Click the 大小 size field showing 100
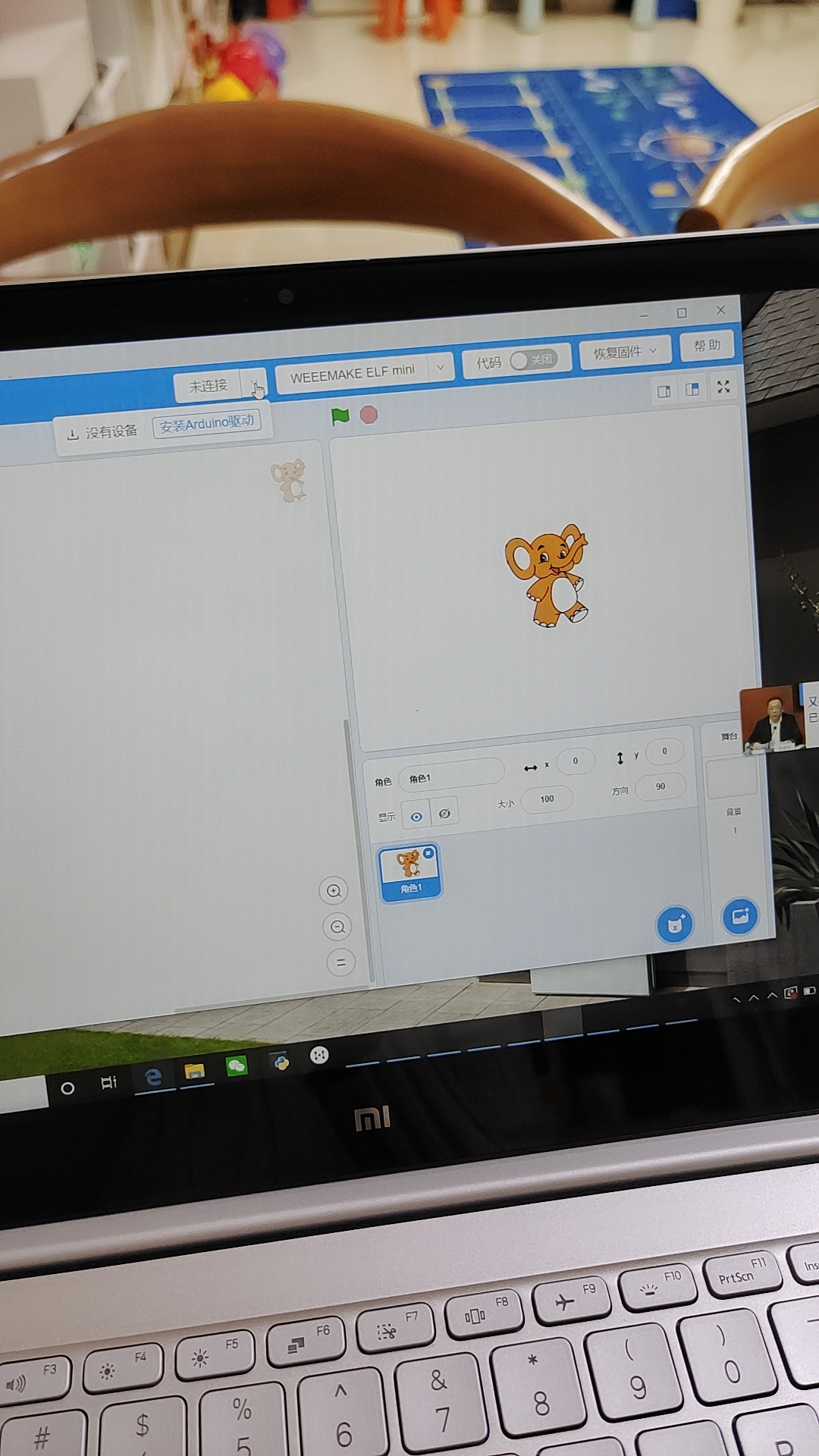This screenshot has width=819, height=1456. [548, 799]
